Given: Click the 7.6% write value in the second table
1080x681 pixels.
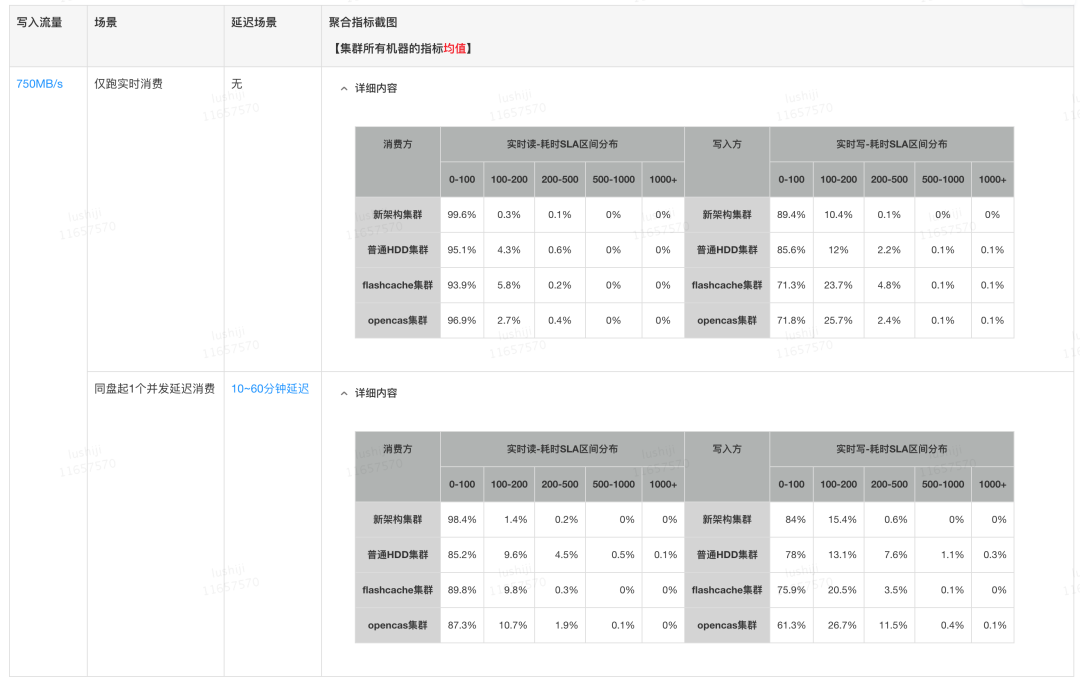Looking at the screenshot, I should [x=895, y=555].
